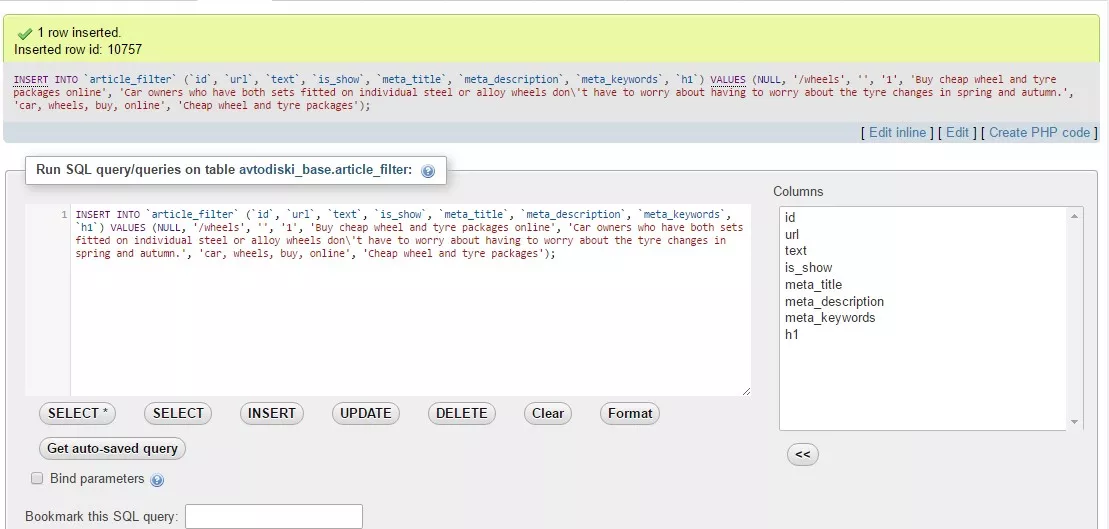The width and height of the screenshot is (1109, 529).
Task: Insert selected column with << button
Action: 803,455
